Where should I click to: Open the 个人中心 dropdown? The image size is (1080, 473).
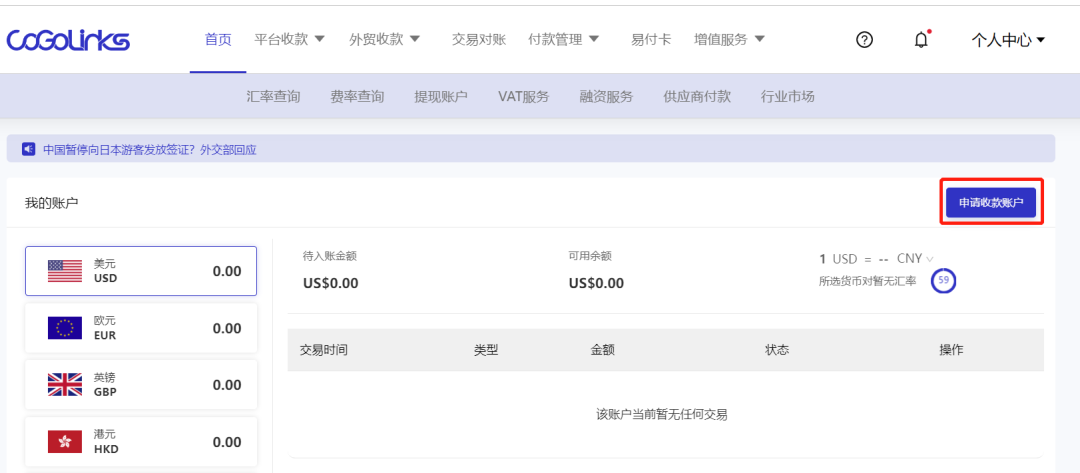1008,40
